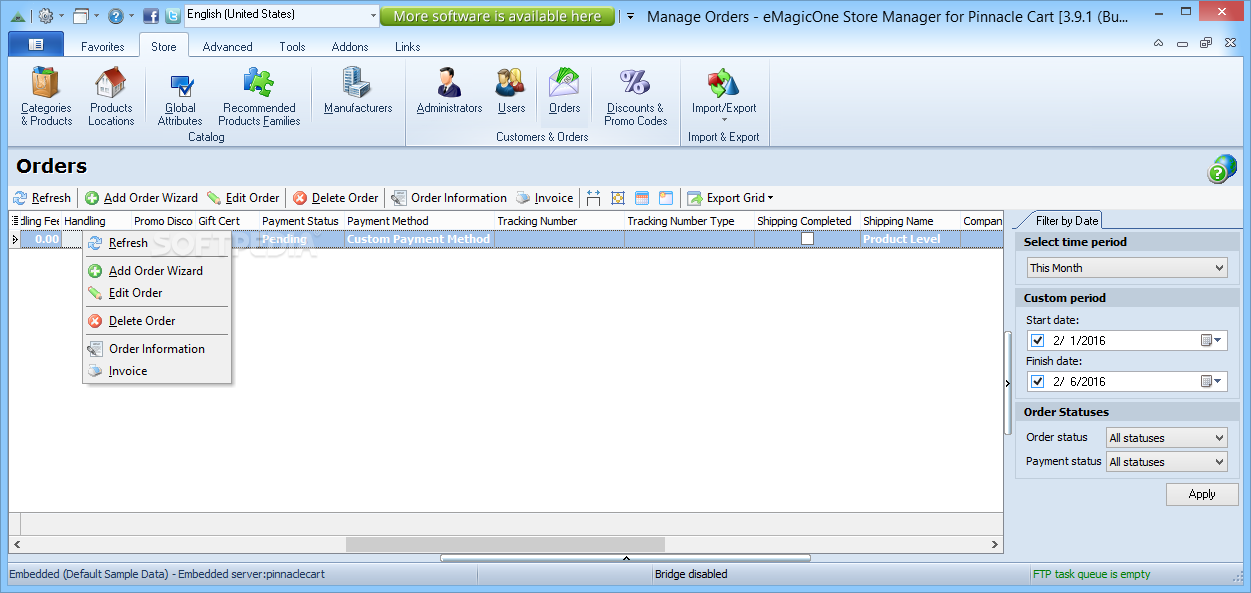The width and height of the screenshot is (1251, 593).
Task: Open Discounts & Promo Codes
Action: pos(635,97)
